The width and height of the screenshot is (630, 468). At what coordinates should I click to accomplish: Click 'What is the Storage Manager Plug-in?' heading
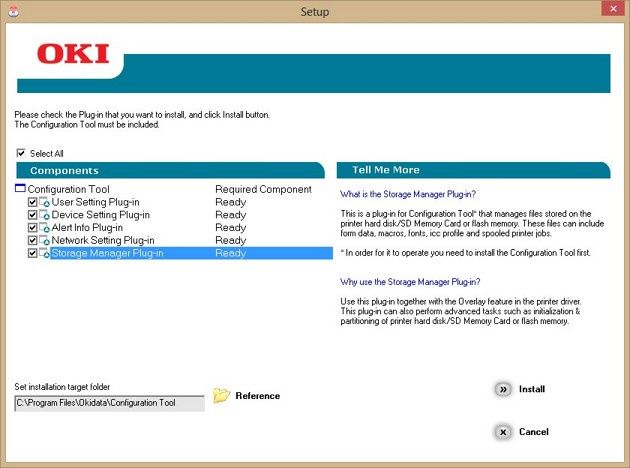pos(408,194)
